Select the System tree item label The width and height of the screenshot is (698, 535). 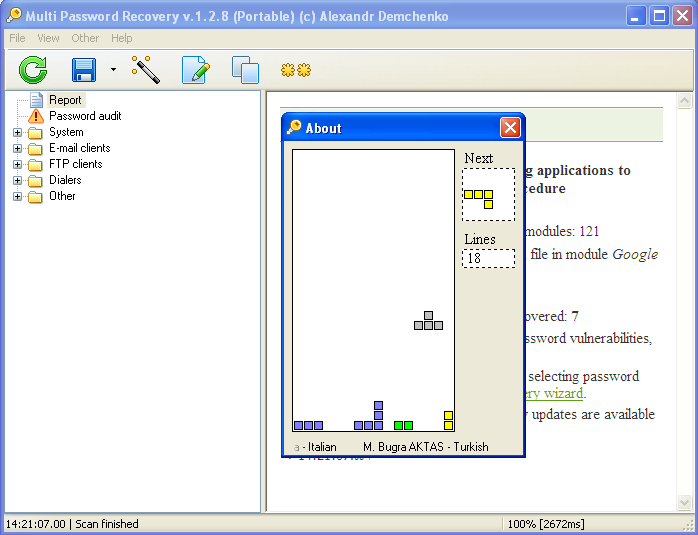pyautogui.click(x=66, y=132)
